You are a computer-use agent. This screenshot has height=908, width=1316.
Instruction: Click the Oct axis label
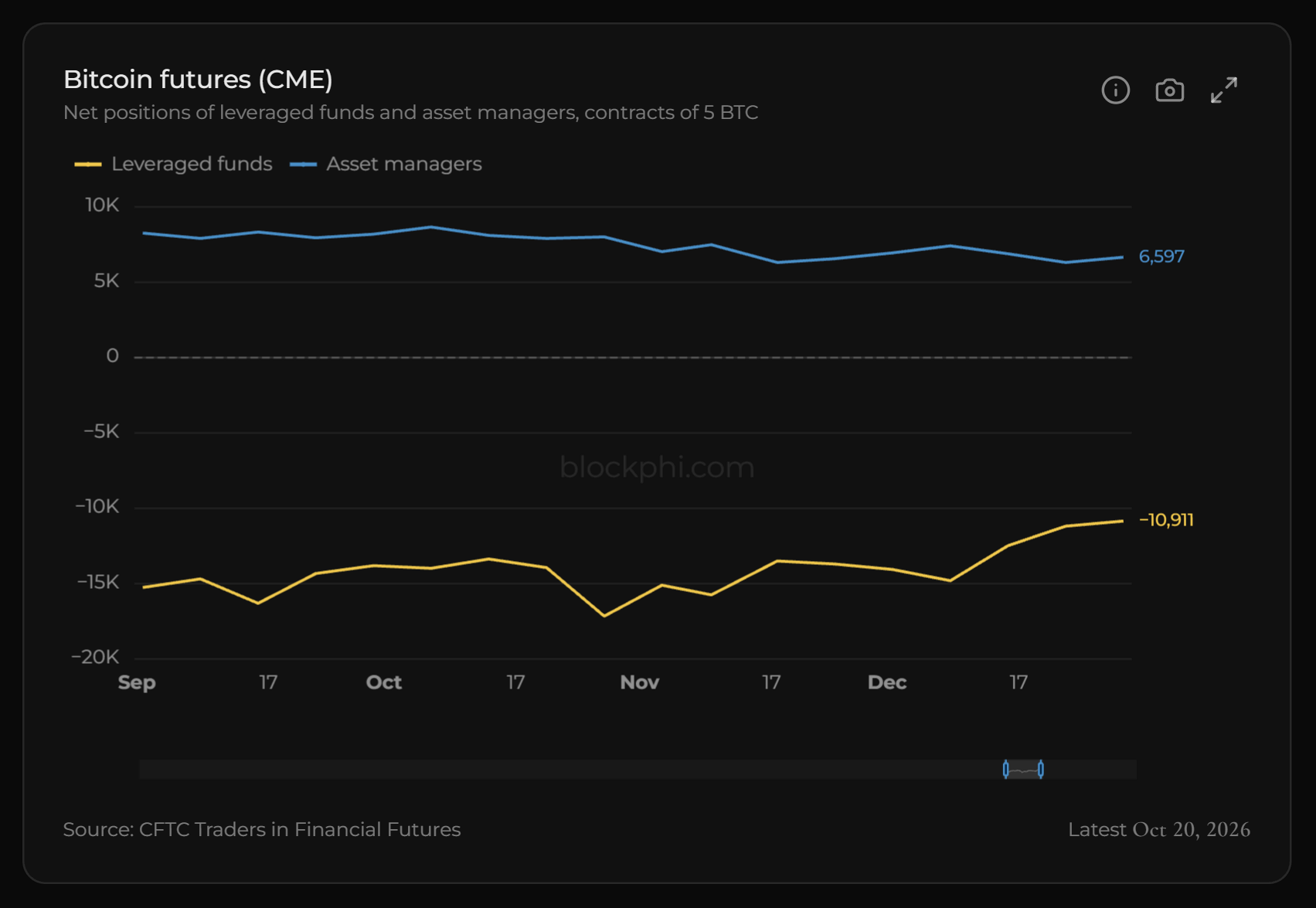384,682
